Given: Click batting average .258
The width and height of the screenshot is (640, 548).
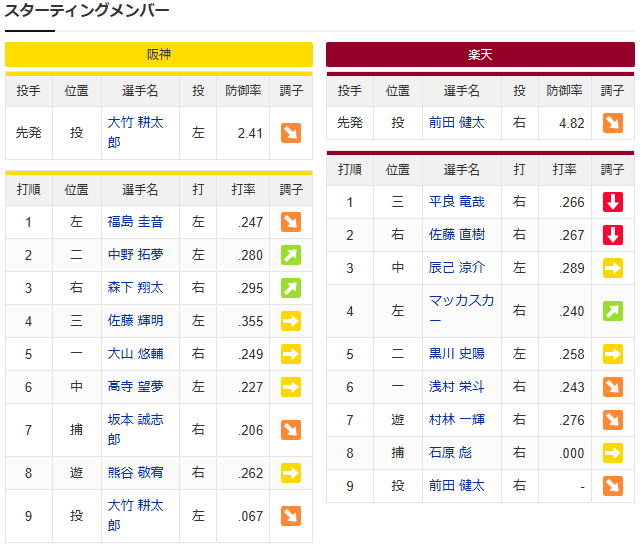Looking at the screenshot, I should (572, 355).
